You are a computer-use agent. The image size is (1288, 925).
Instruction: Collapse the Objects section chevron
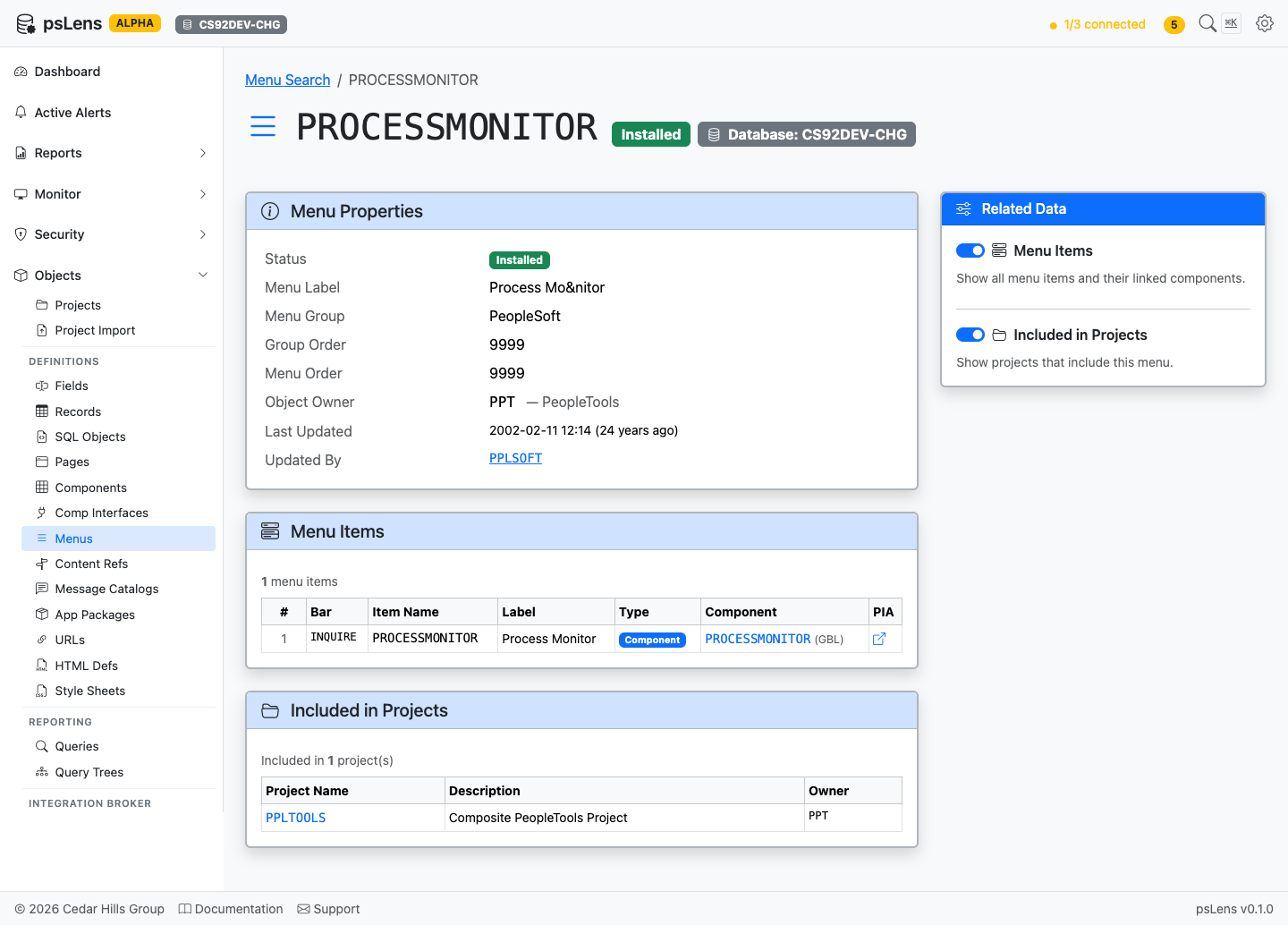[x=203, y=276]
